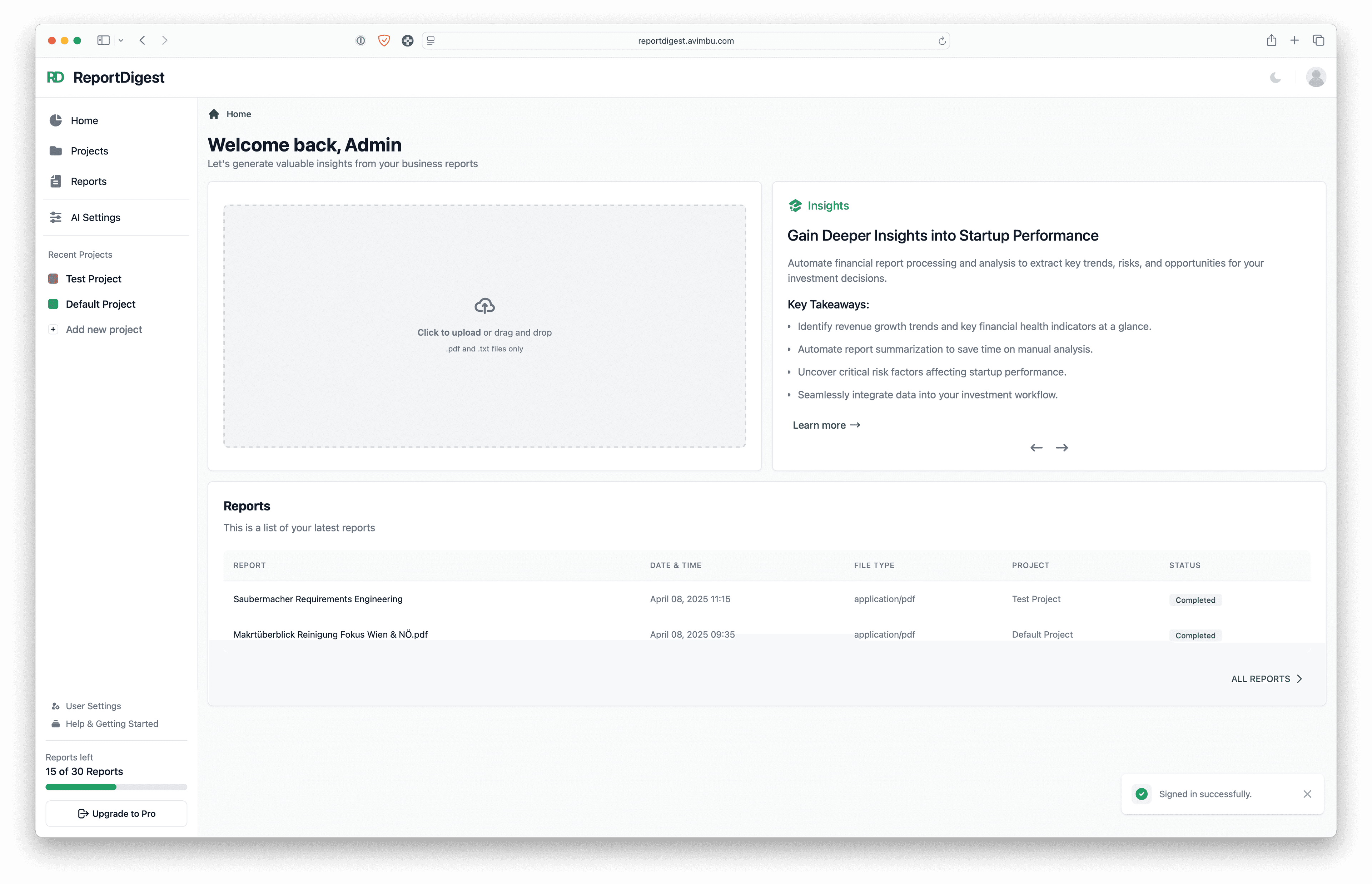
Task: Advance the Insights carousel with the right arrow
Action: click(x=1062, y=447)
